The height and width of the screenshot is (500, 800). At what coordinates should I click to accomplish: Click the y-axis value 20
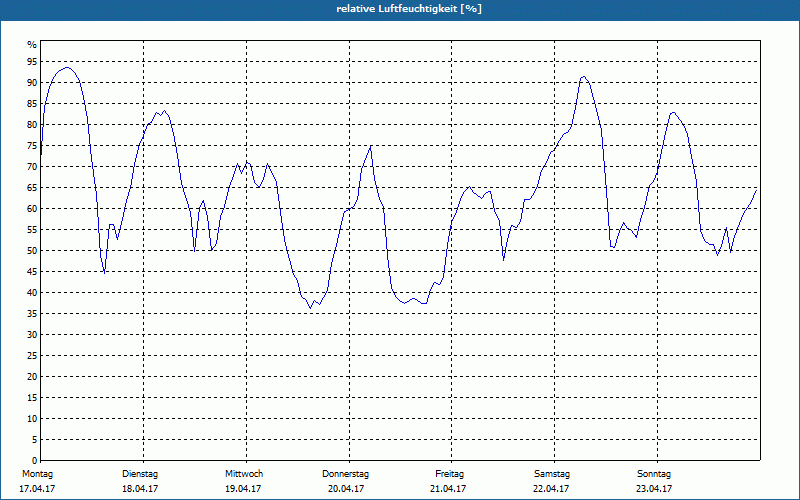32,377
